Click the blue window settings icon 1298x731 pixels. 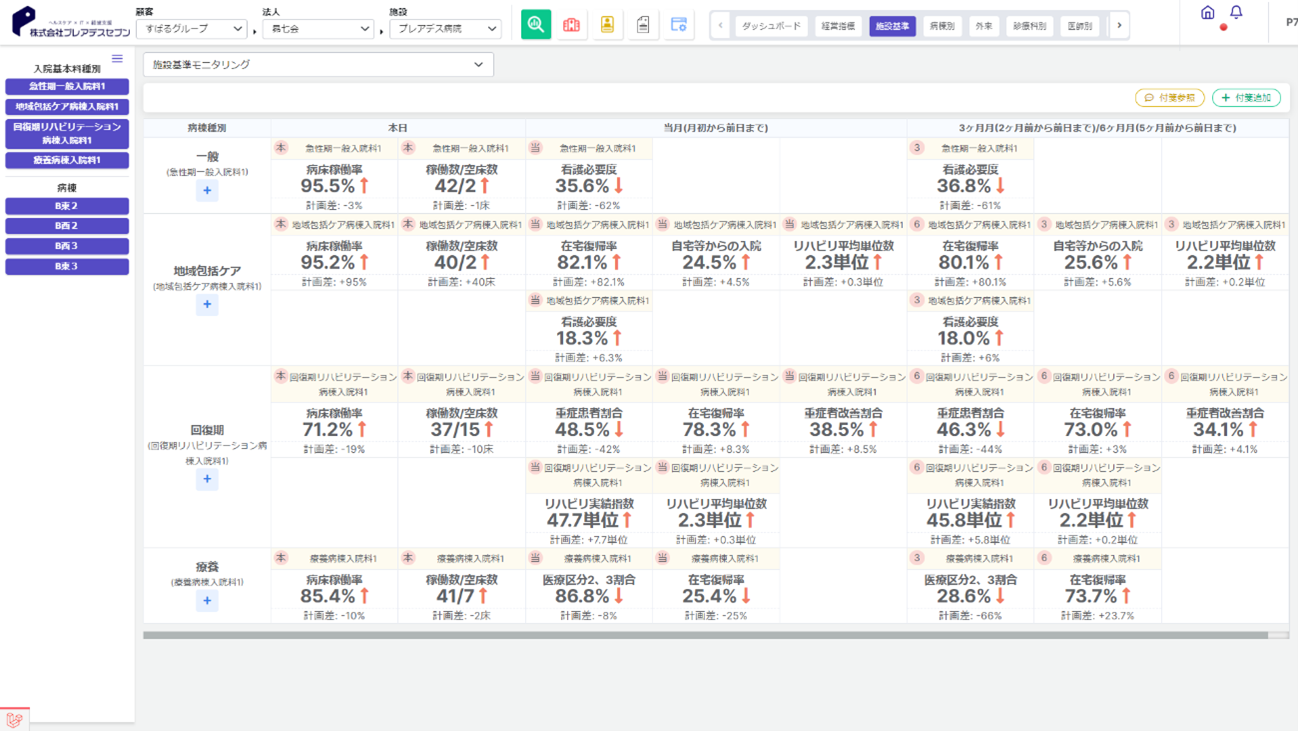pyautogui.click(x=679, y=25)
